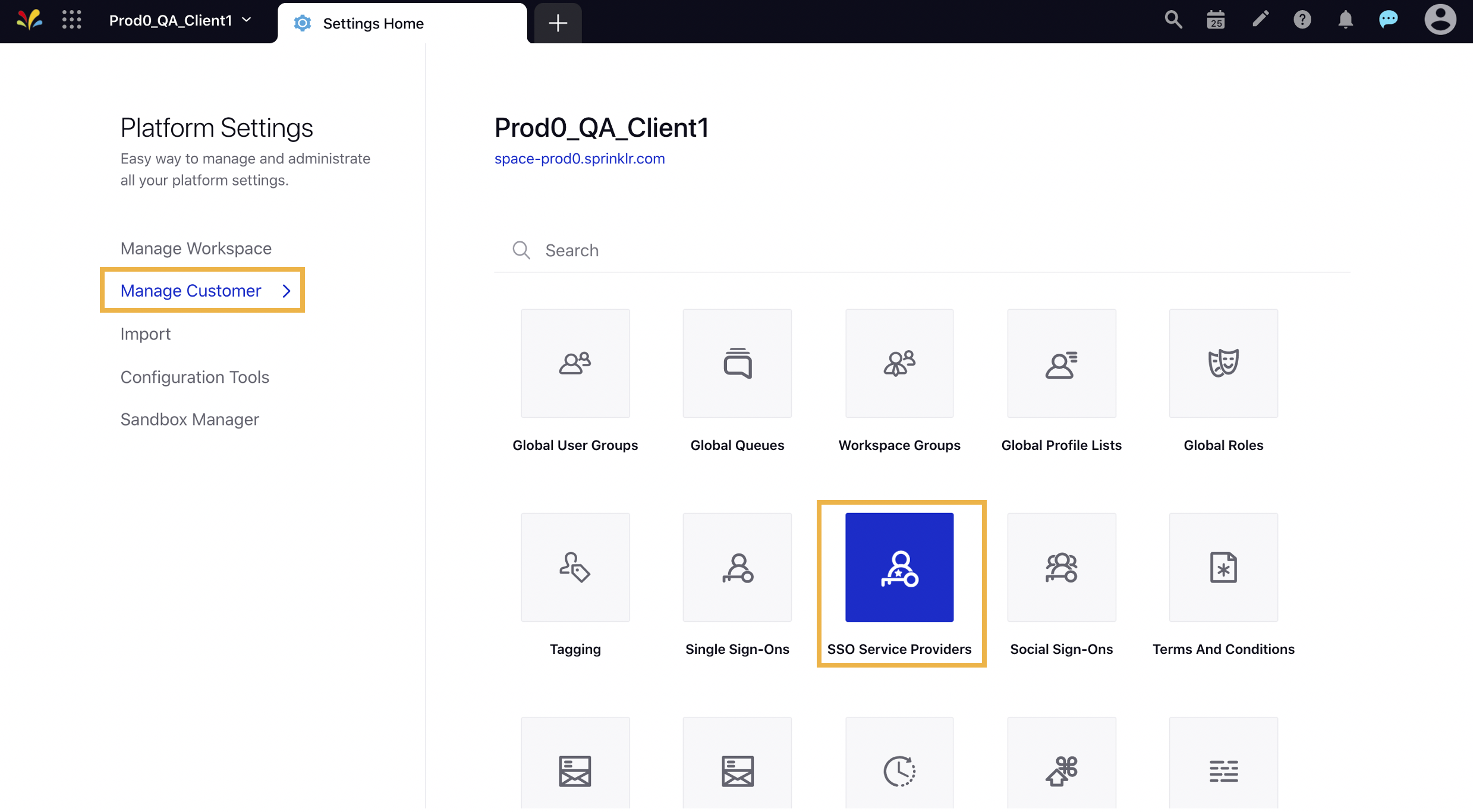This screenshot has width=1473, height=812.
Task: Open the user profile avatar
Action: tap(1440, 20)
